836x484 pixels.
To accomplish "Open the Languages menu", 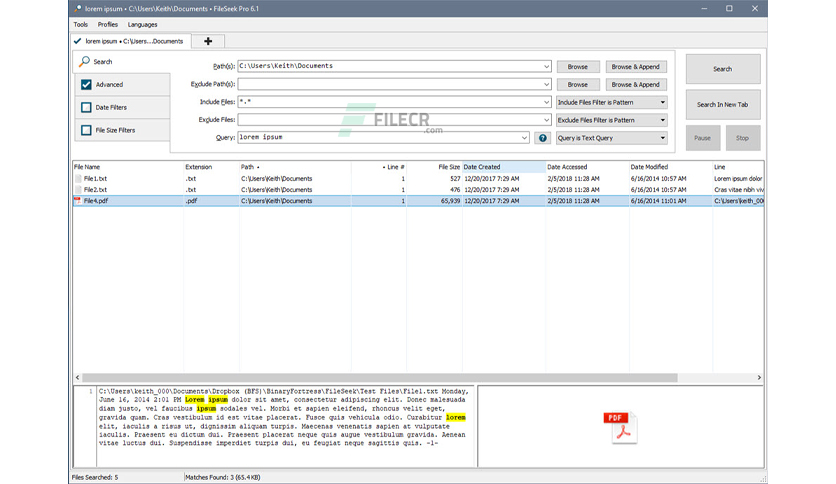I will [142, 25].
